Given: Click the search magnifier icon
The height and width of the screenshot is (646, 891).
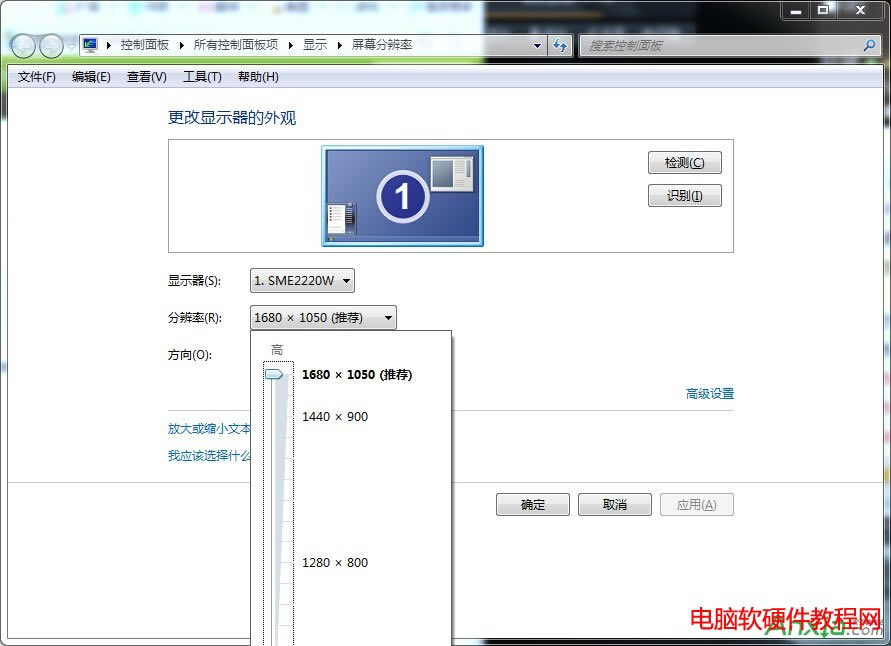Looking at the screenshot, I should coord(869,45).
